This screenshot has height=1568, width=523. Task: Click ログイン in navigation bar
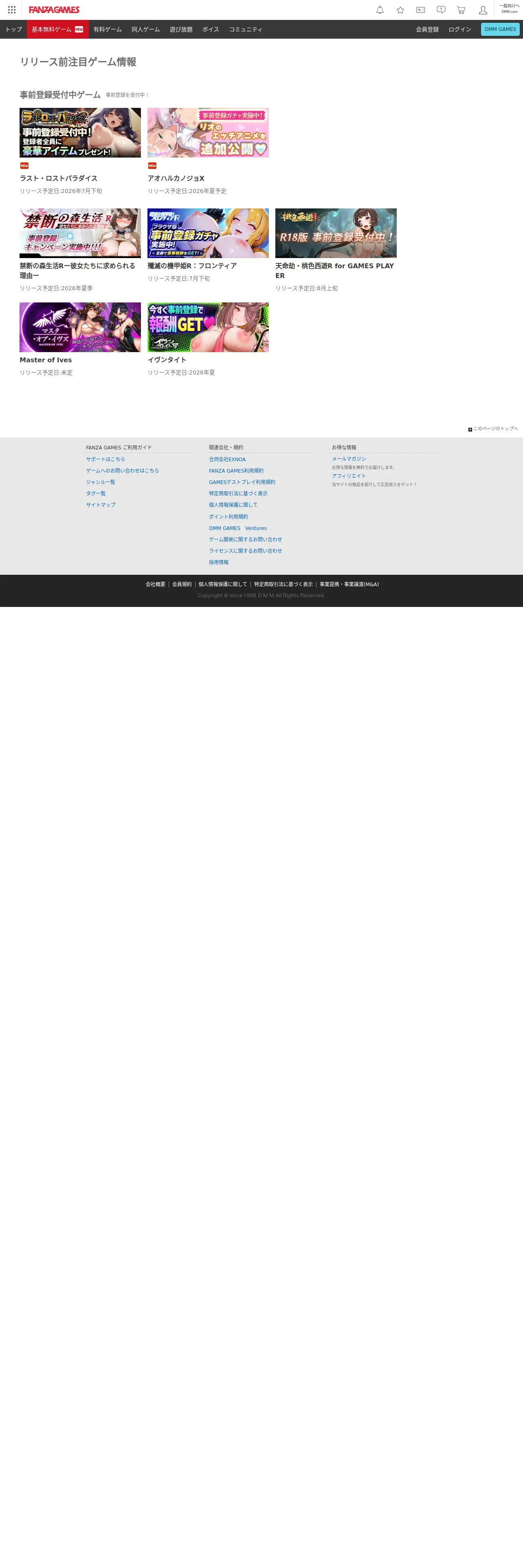tap(460, 29)
